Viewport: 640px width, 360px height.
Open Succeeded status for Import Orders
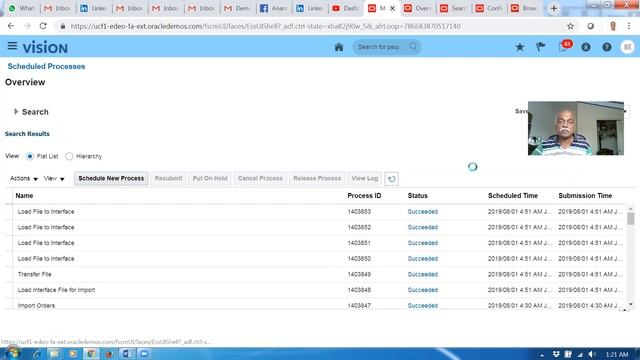422,306
